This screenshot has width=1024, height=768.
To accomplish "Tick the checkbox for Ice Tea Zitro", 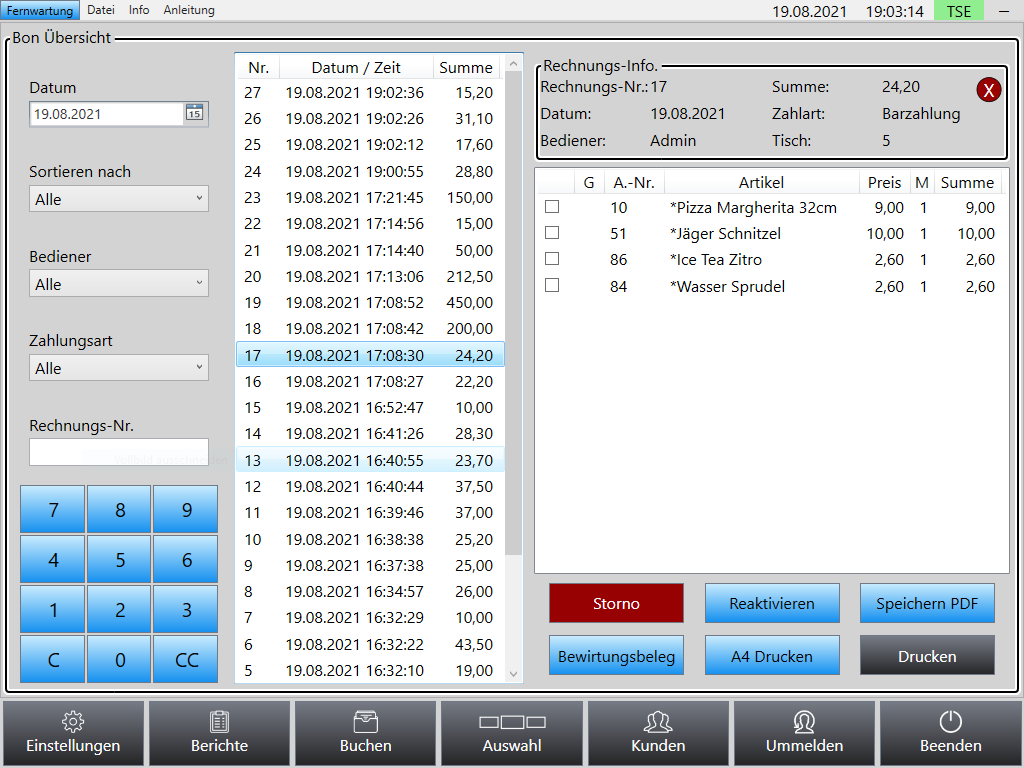I will pyautogui.click(x=552, y=259).
